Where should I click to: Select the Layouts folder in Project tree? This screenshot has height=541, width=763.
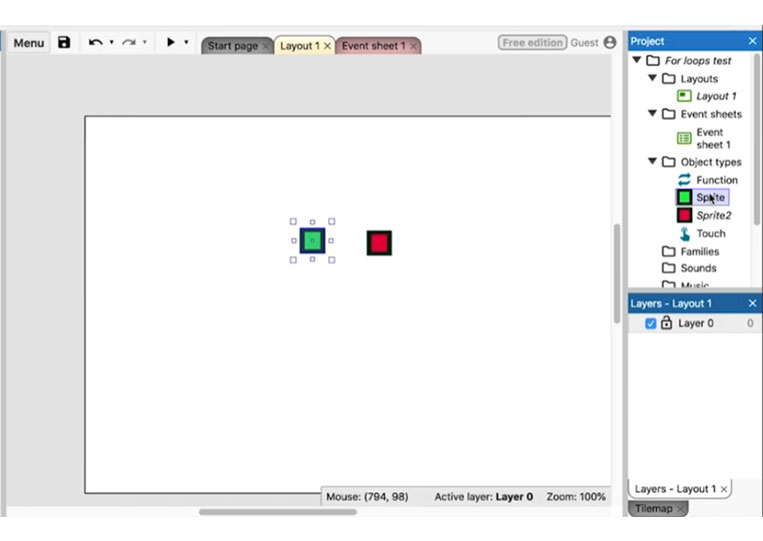(x=699, y=78)
